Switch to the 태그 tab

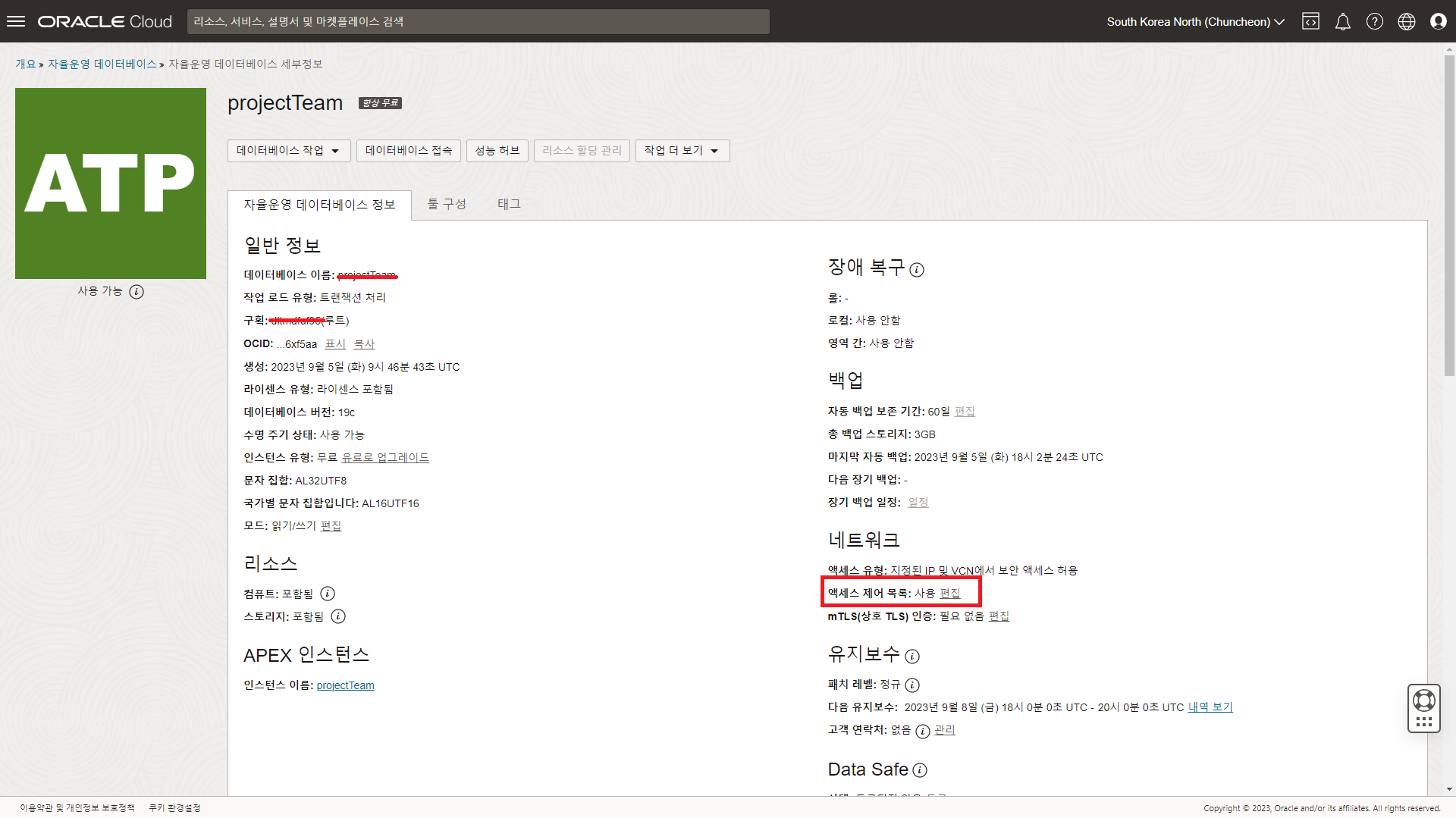coord(508,204)
